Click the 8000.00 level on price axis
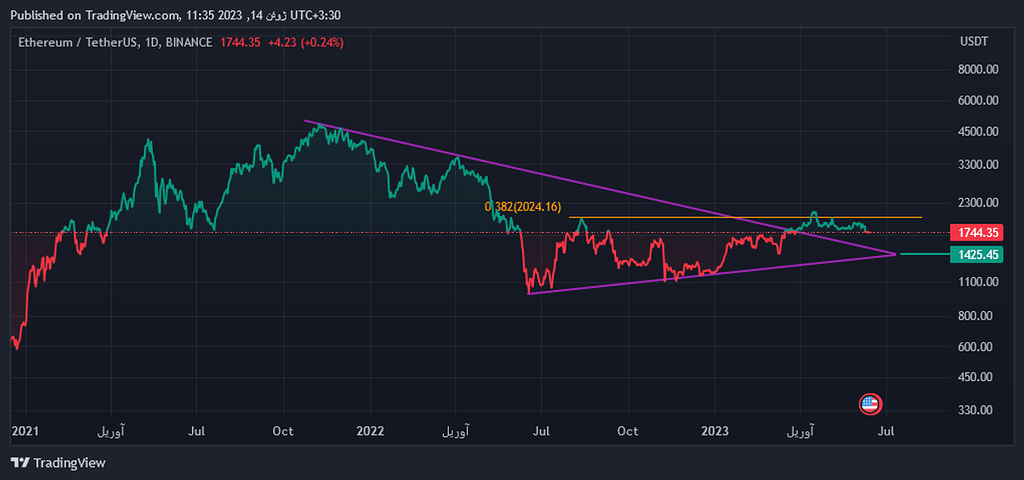This screenshot has width=1024, height=480. tap(977, 70)
